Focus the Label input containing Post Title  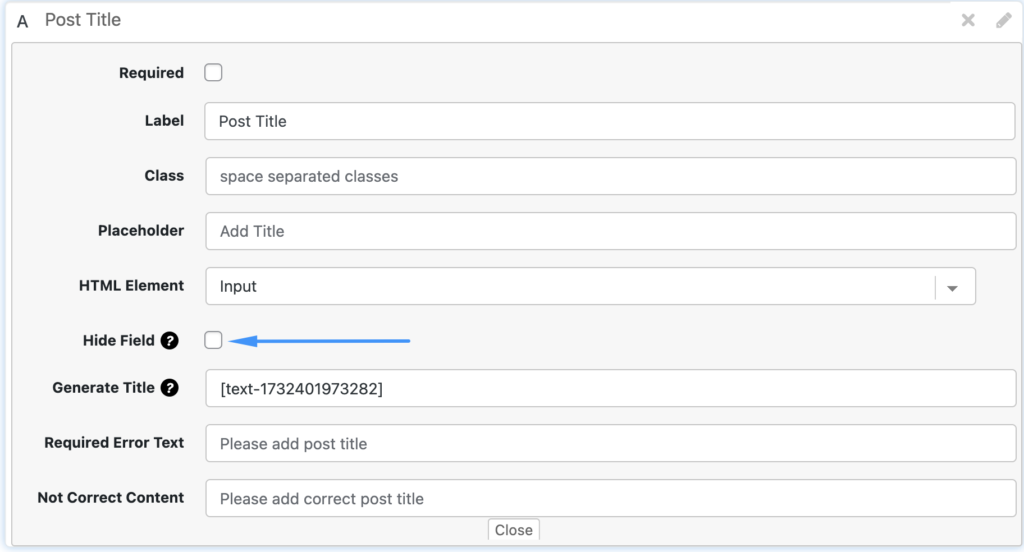point(610,121)
